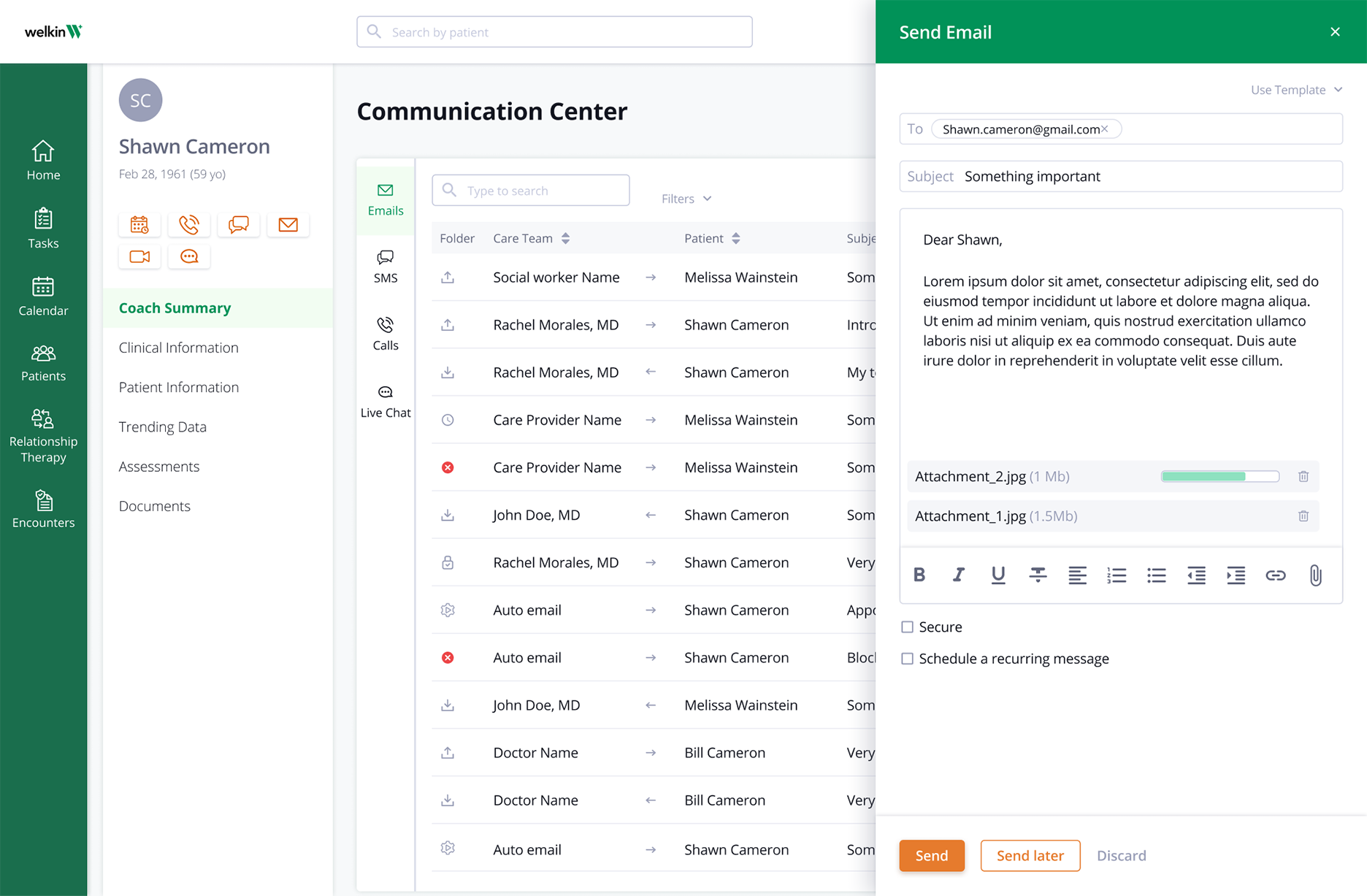Image resolution: width=1367 pixels, height=896 pixels.
Task: Start a video call with Shawn Cameron
Action: pos(139,256)
